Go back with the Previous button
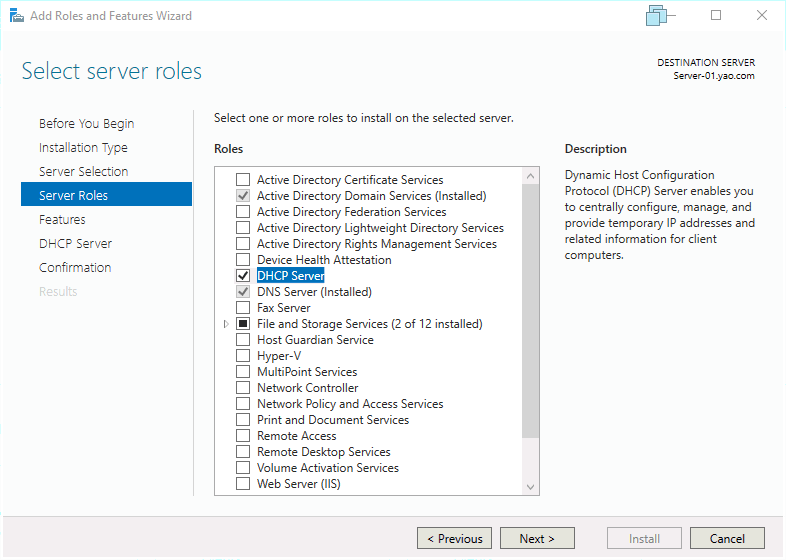The width and height of the screenshot is (786, 560). point(454,539)
